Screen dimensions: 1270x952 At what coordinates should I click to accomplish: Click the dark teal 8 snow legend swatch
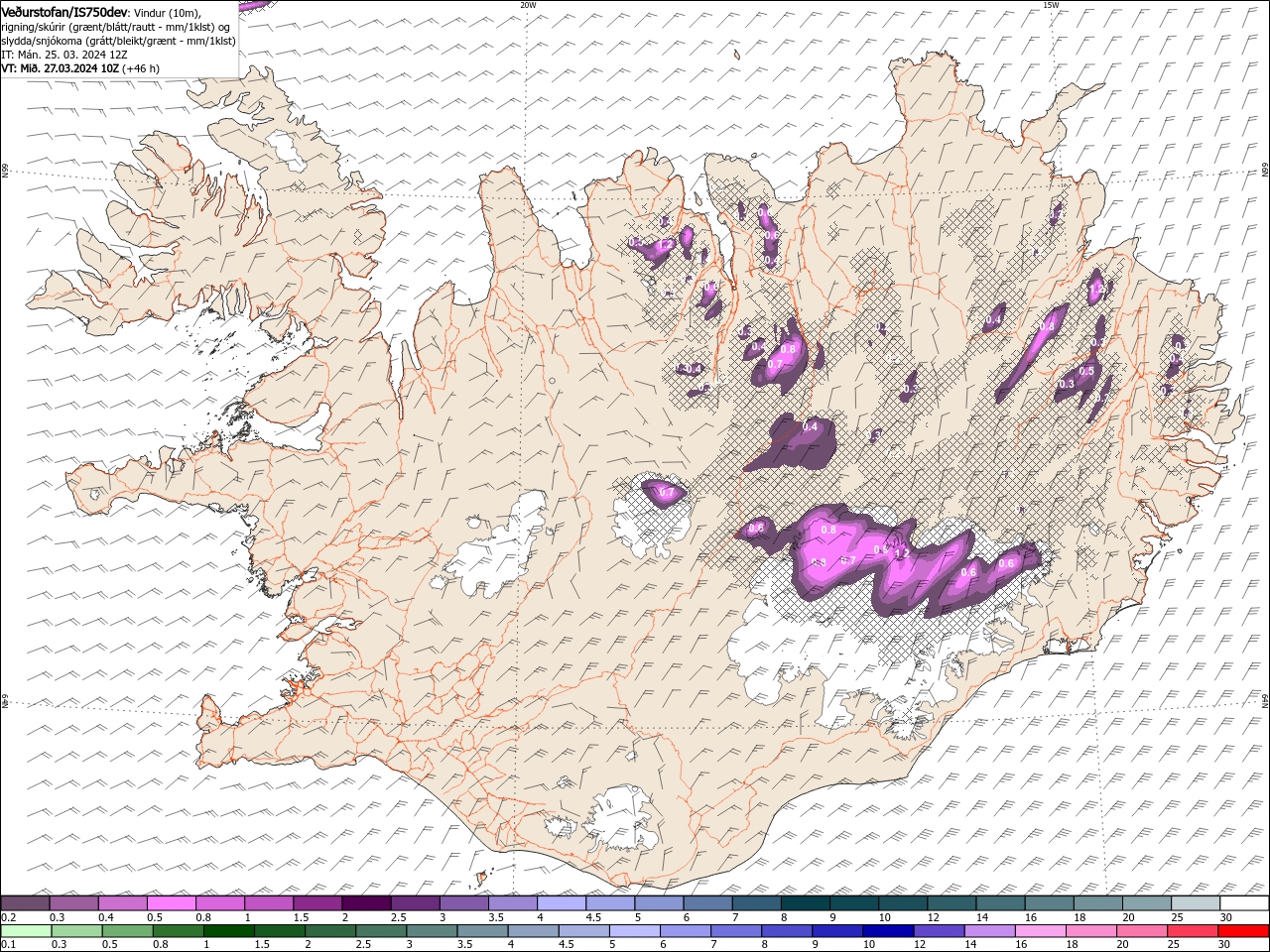pyautogui.click(x=805, y=903)
